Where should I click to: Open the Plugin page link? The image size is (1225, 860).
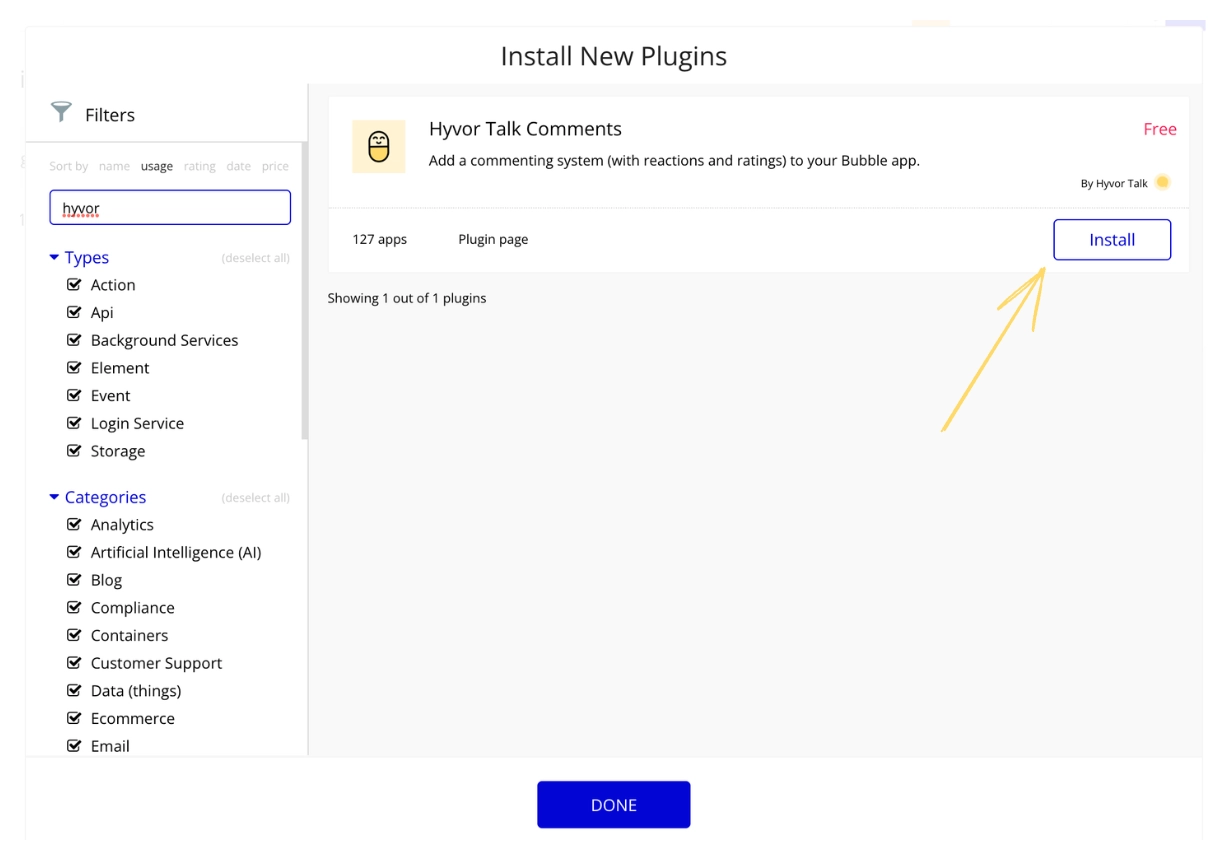493,240
